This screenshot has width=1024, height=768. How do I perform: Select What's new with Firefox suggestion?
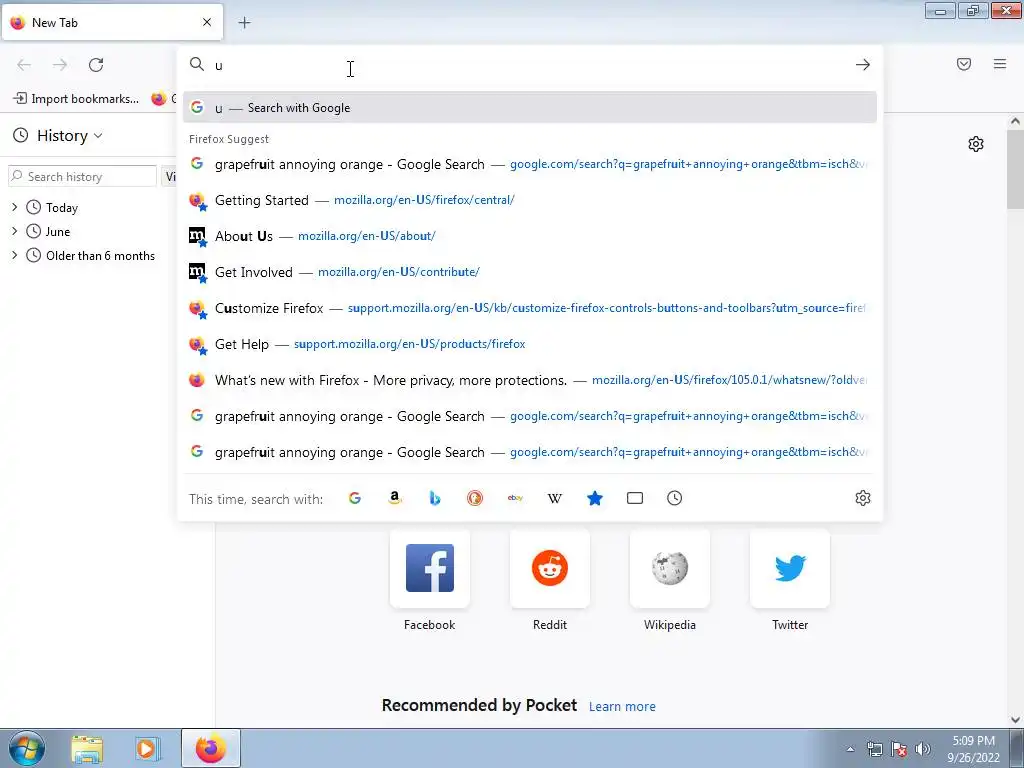tap(530, 379)
